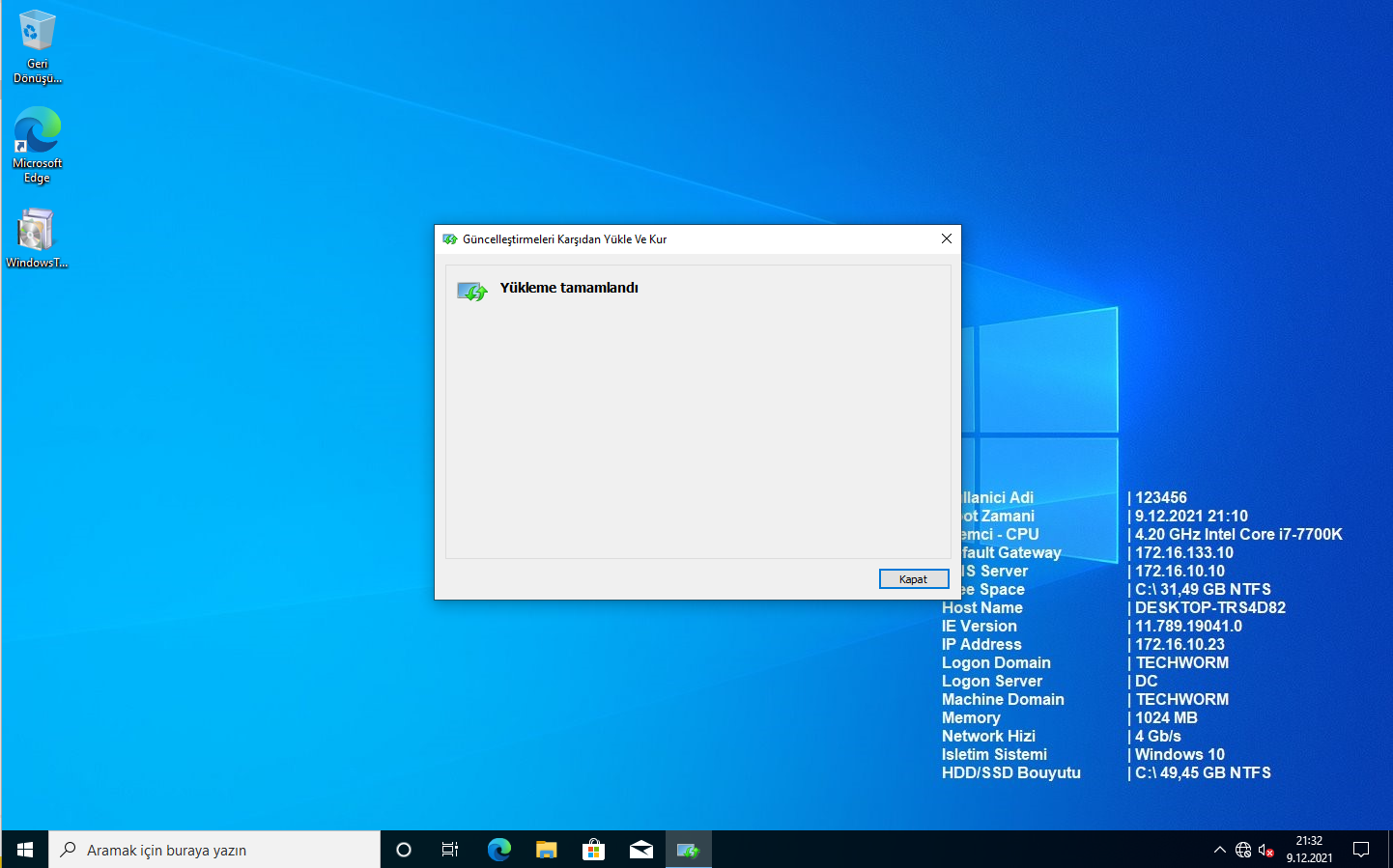The image size is (1393, 868).
Task: Open Microsoft Store from the taskbar
Action: [593, 850]
